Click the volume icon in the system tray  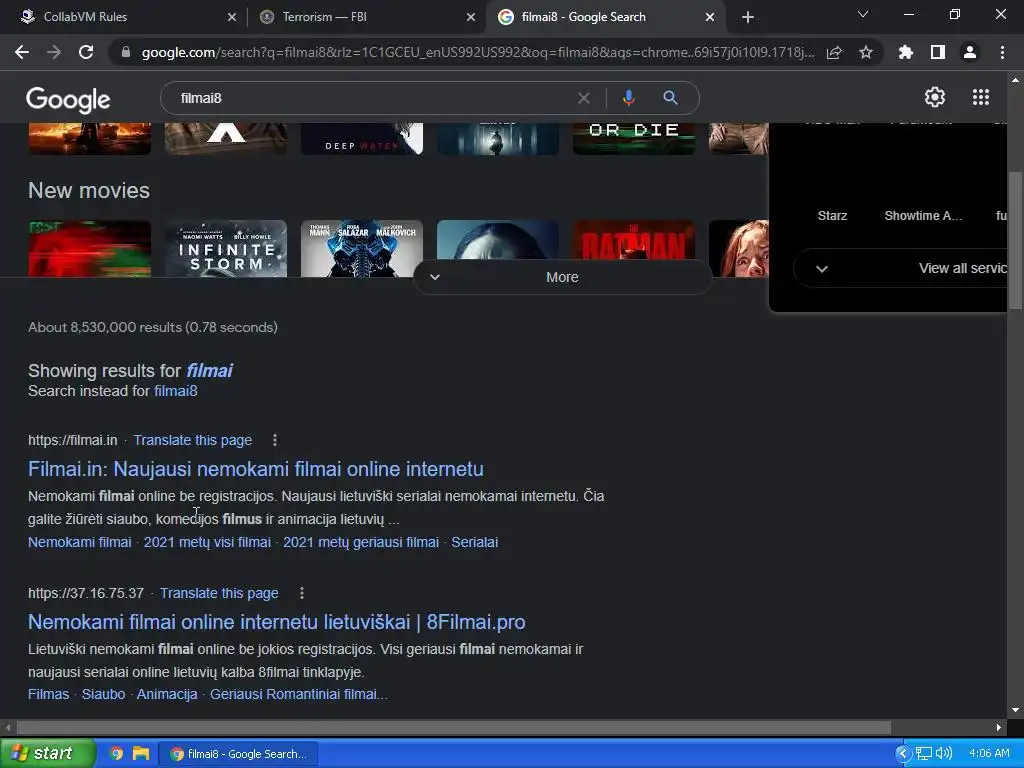944,754
